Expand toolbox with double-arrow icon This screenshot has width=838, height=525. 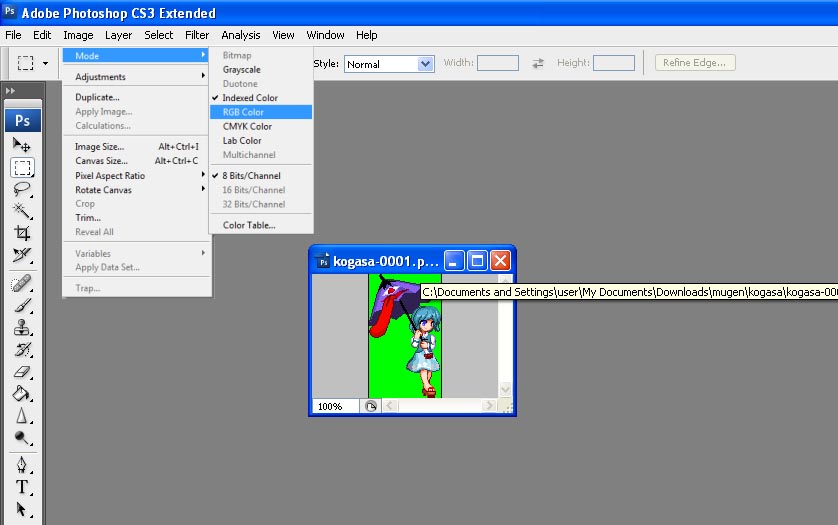point(10,90)
